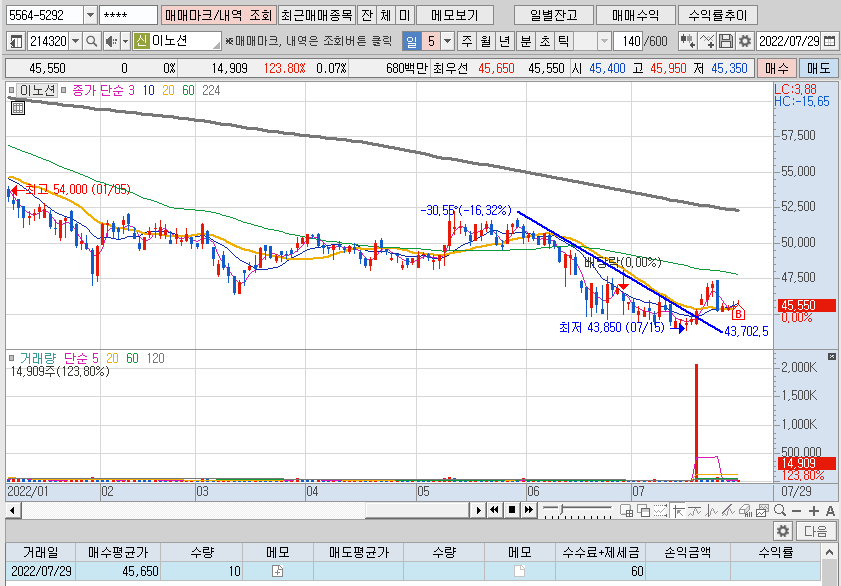Open the calendar picker beside 2022/07/29
This screenshot has height=586, width=841.
829,41
